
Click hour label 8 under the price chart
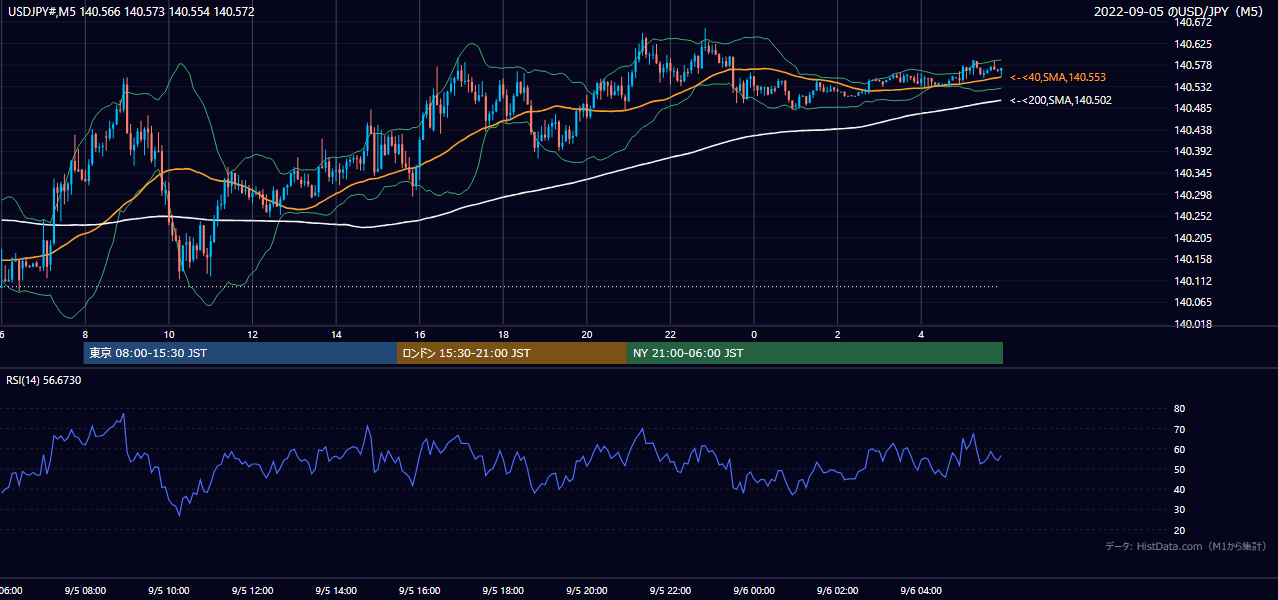(85, 334)
